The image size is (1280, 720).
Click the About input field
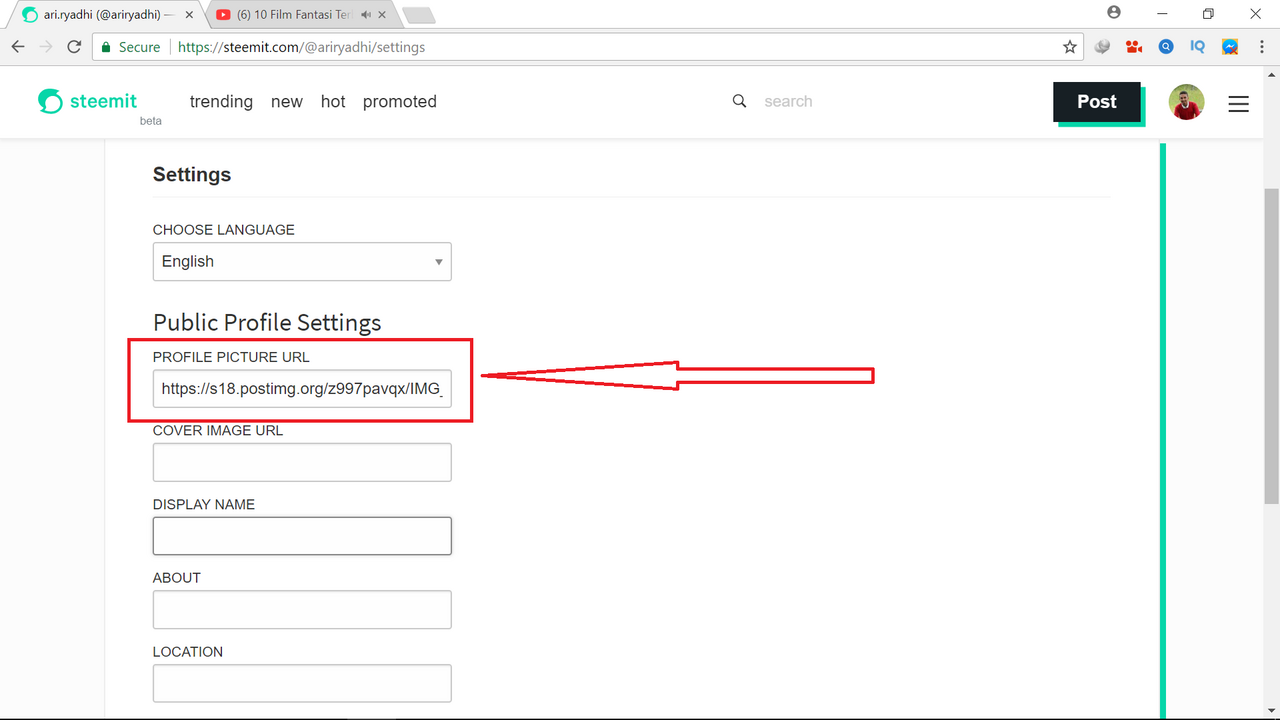[x=302, y=609]
